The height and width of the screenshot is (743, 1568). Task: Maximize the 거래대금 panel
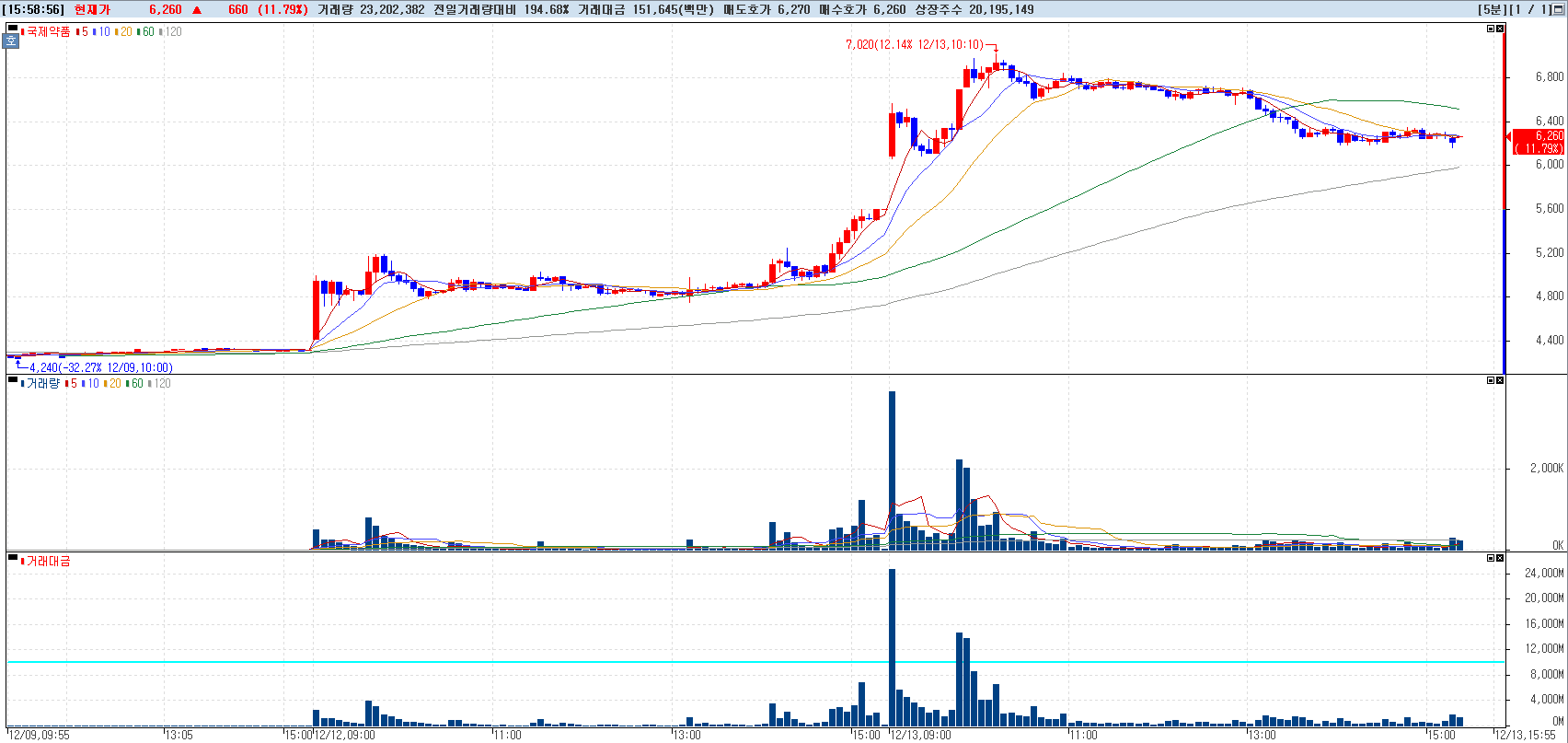1491,557
